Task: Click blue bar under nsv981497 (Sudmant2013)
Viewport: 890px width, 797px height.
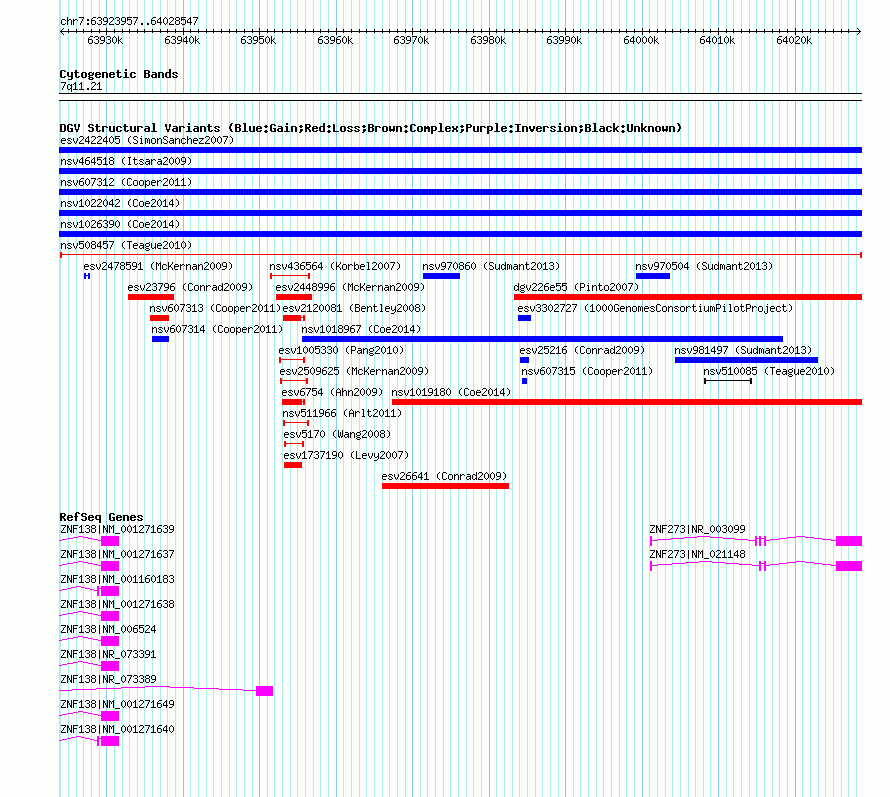Action: coord(746,360)
